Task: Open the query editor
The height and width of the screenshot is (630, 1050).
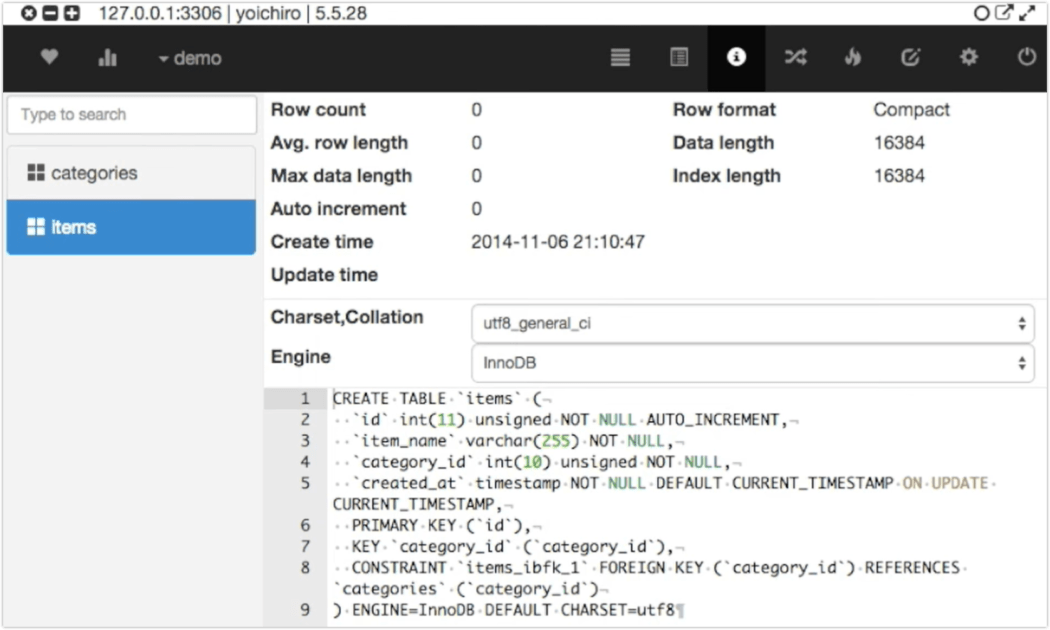Action: click(x=911, y=57)
